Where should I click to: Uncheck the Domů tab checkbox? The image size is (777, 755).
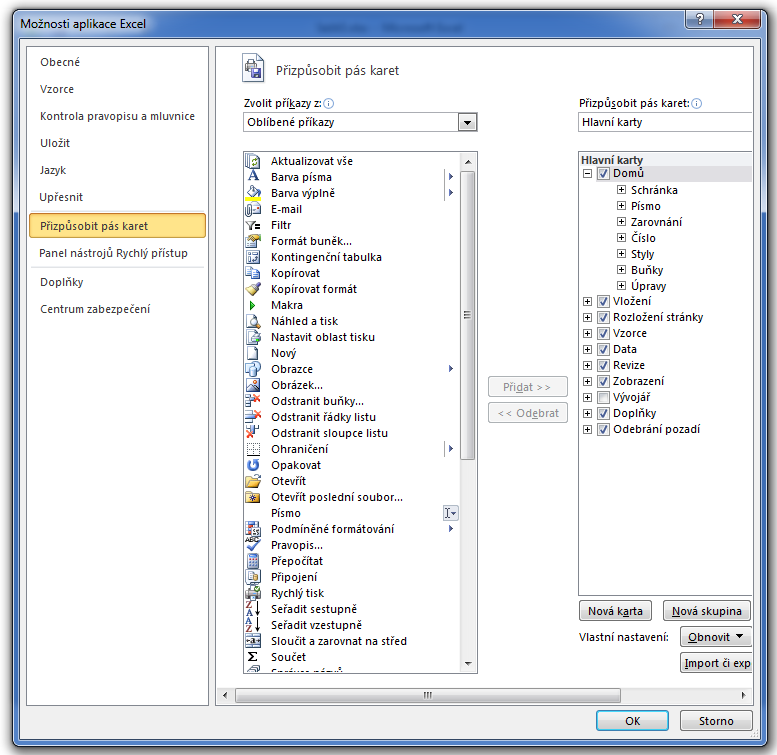tap(603, 173)
